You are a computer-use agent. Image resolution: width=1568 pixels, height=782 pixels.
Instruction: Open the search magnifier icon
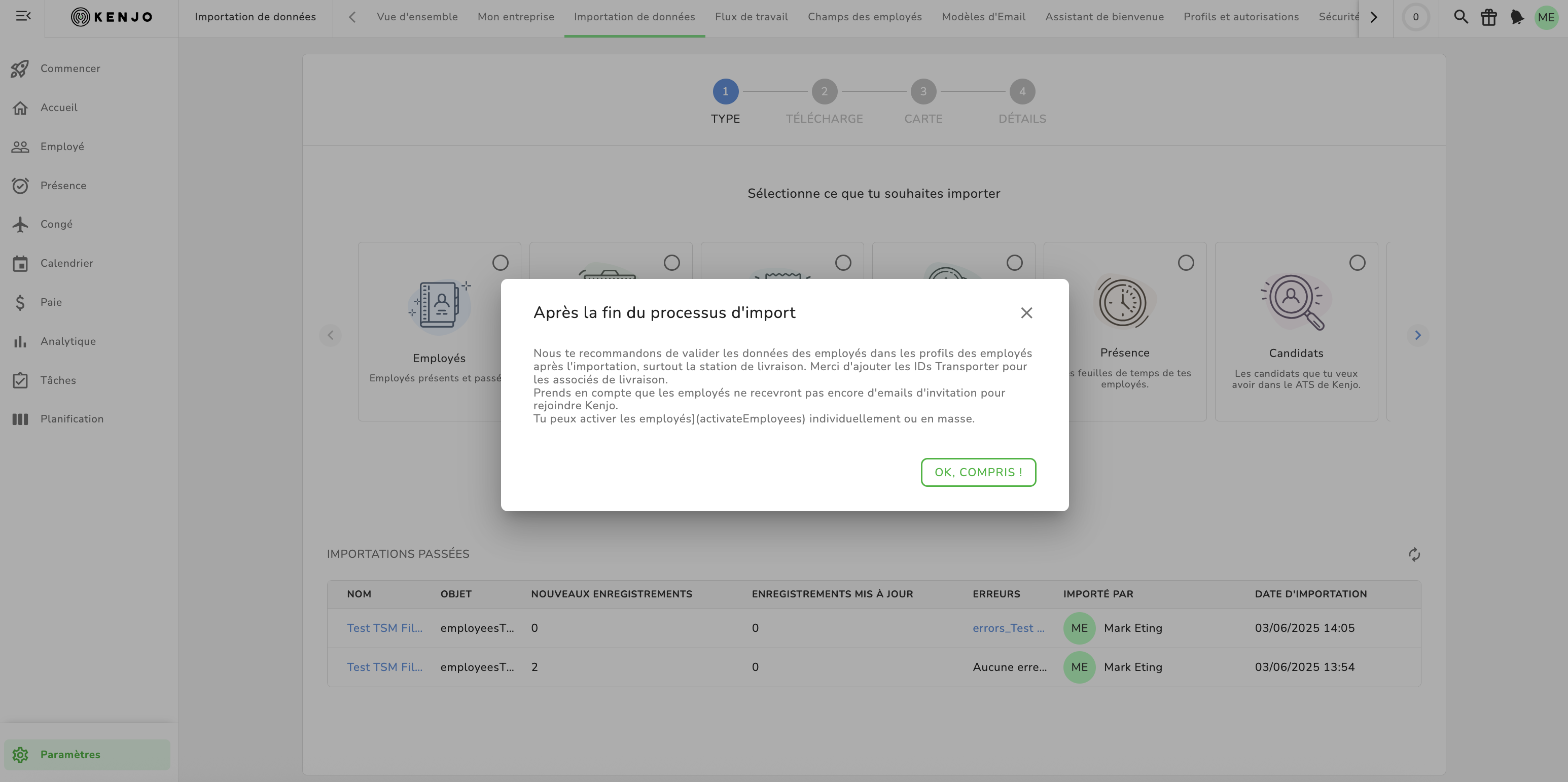1460,17
